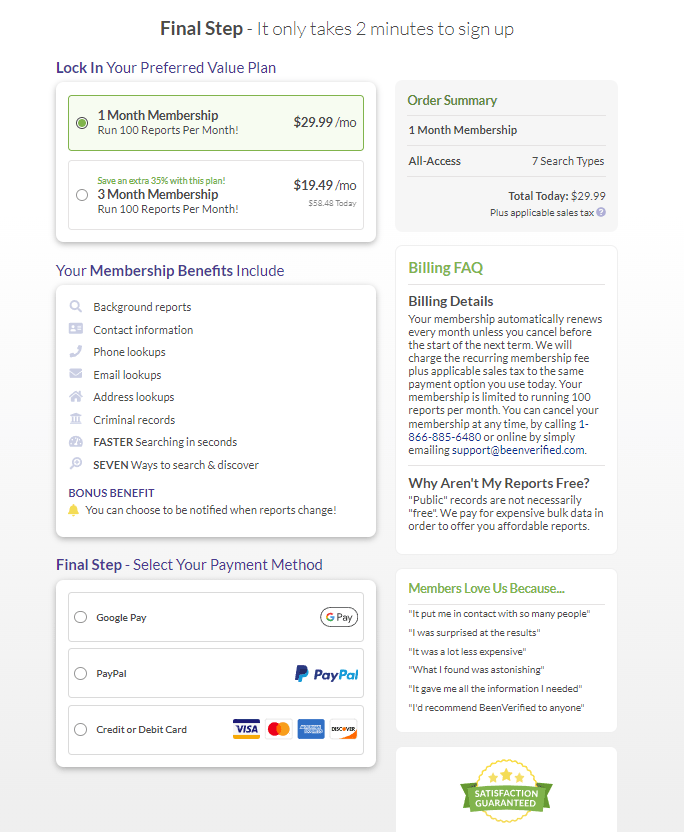Screen dimensions: 684x832
Task: Click the American Express card icon
Action: (313, 729)
